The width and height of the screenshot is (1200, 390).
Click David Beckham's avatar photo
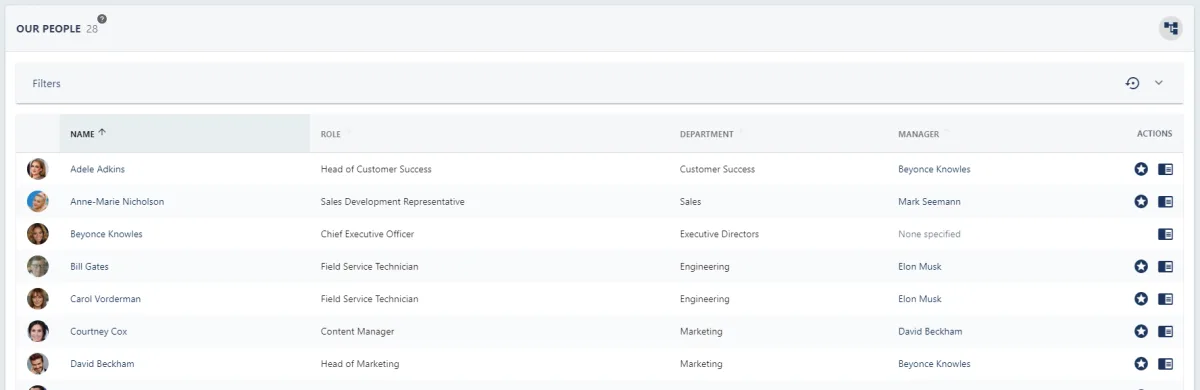coord(38,363)
